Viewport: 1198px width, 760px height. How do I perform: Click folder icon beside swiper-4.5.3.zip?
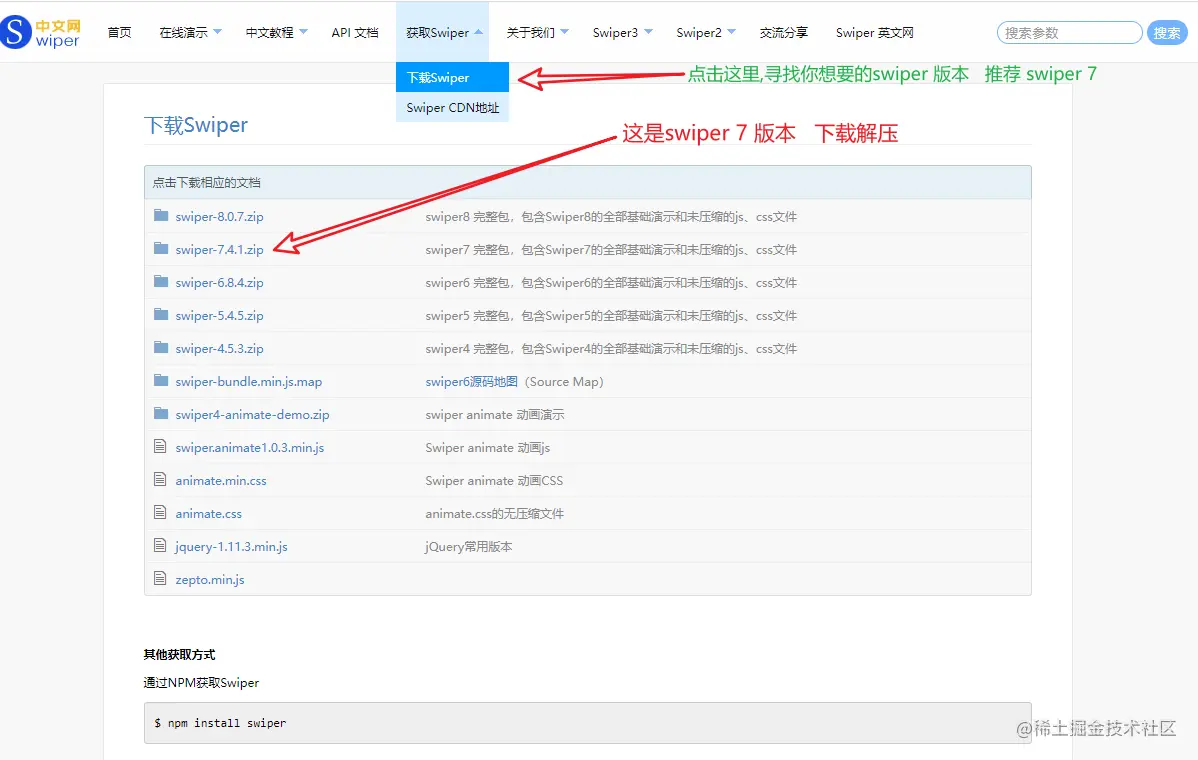click(160, 348)
